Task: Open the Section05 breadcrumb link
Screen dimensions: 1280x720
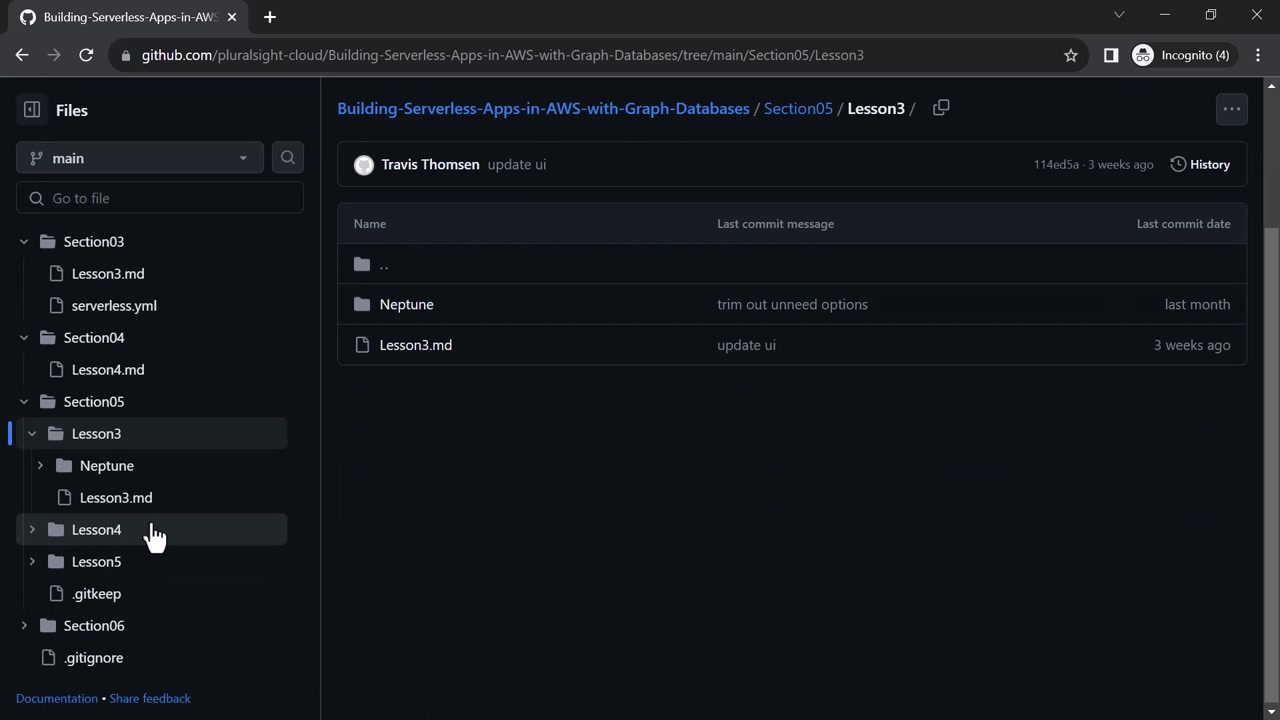Action: pyautogui.click(x=798, y=109)
